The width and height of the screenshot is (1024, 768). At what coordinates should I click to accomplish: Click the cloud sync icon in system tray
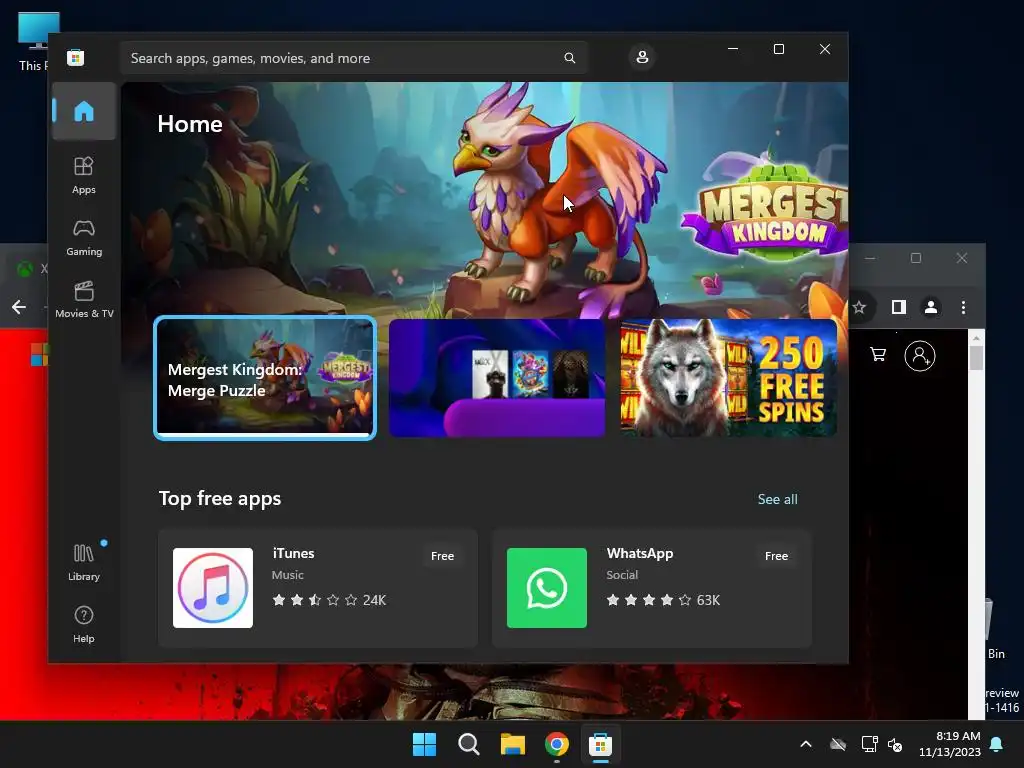coord(838,744)
